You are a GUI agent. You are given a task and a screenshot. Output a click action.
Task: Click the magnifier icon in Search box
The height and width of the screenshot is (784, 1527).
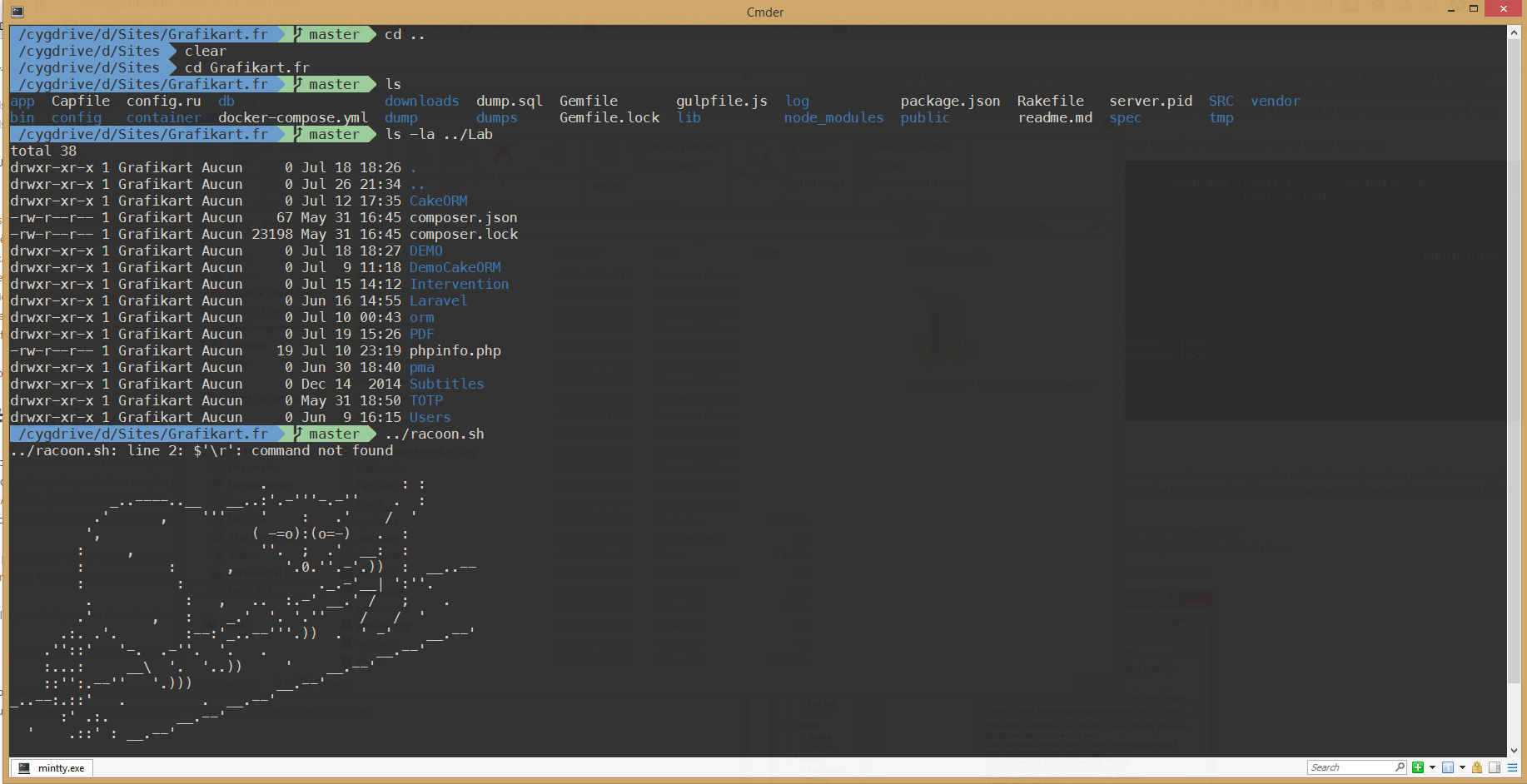(x=1400, y=767)
